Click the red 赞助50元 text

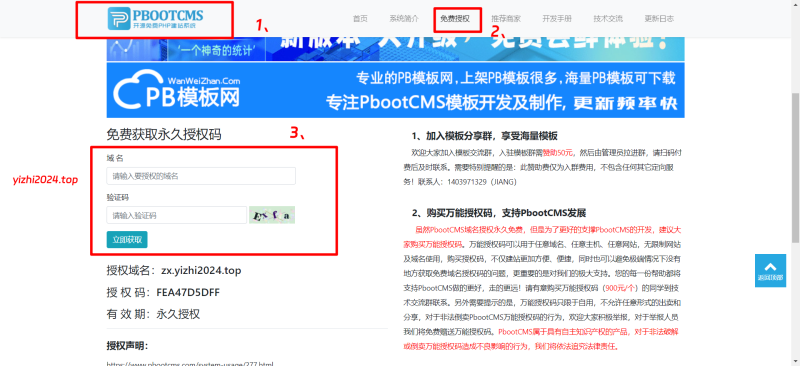pyautogui.click(x=558, y=152)
